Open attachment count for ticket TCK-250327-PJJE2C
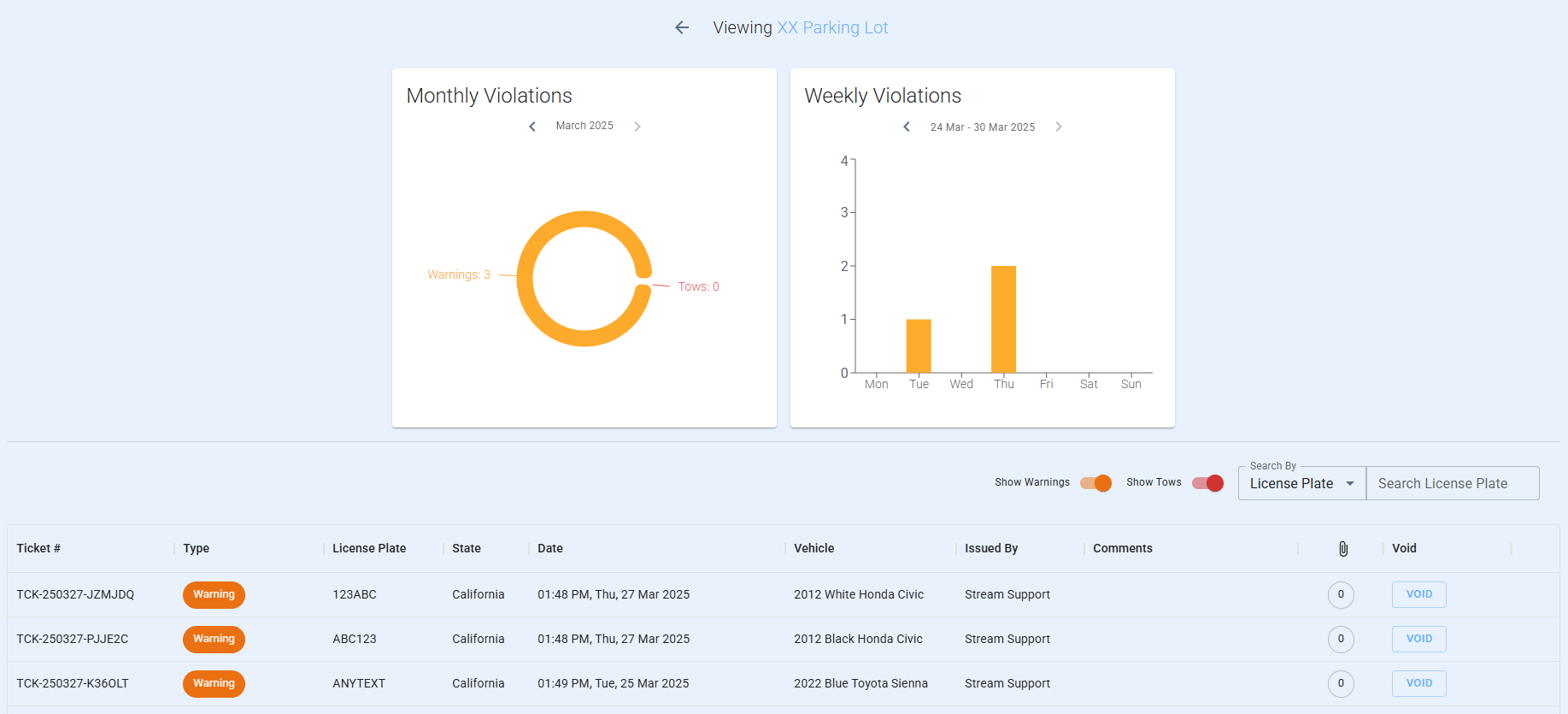Screen dimensions: 1568x714 click(x=1341, y=639)
